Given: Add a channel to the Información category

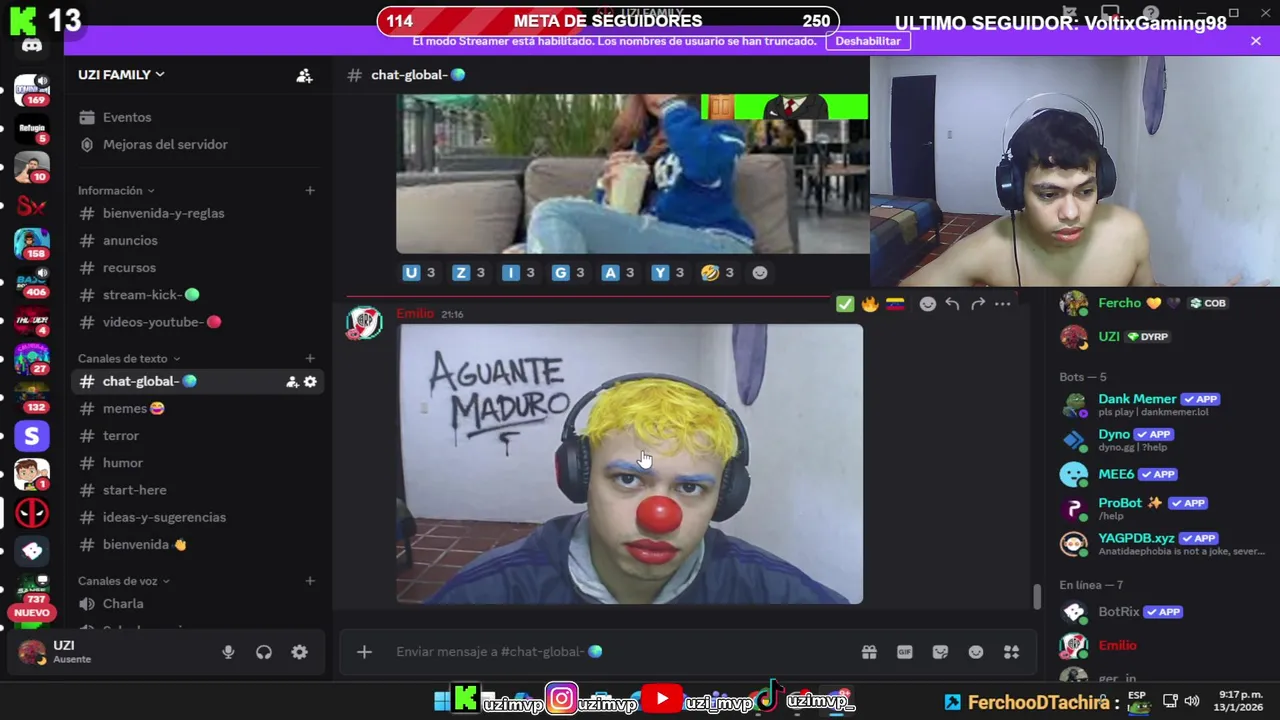Looking at the screenshot, I should (x=310, y=190).
